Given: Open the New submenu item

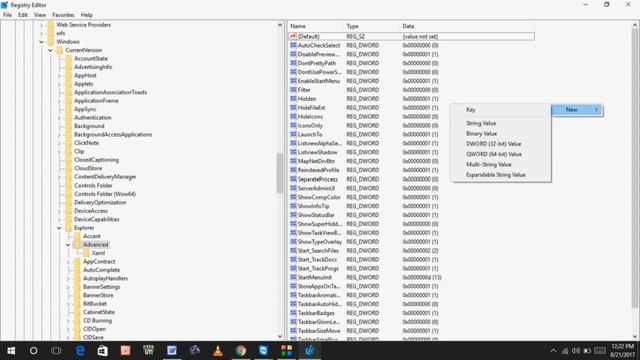Looking at the screenshot, I should [x=577, y=109].
